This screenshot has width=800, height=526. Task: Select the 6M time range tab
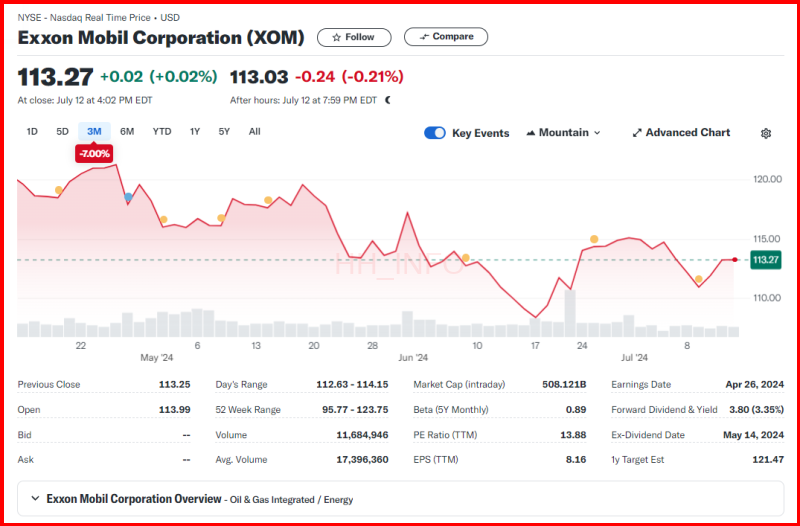127,132
